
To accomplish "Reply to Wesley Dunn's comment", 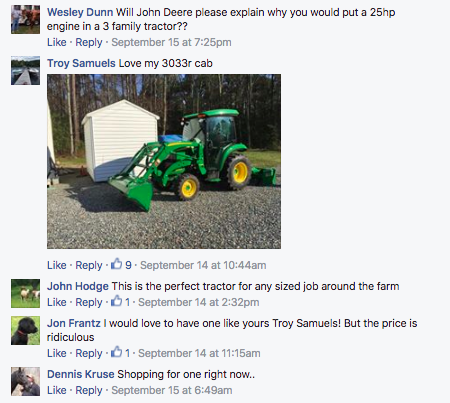I will [89, 43].
